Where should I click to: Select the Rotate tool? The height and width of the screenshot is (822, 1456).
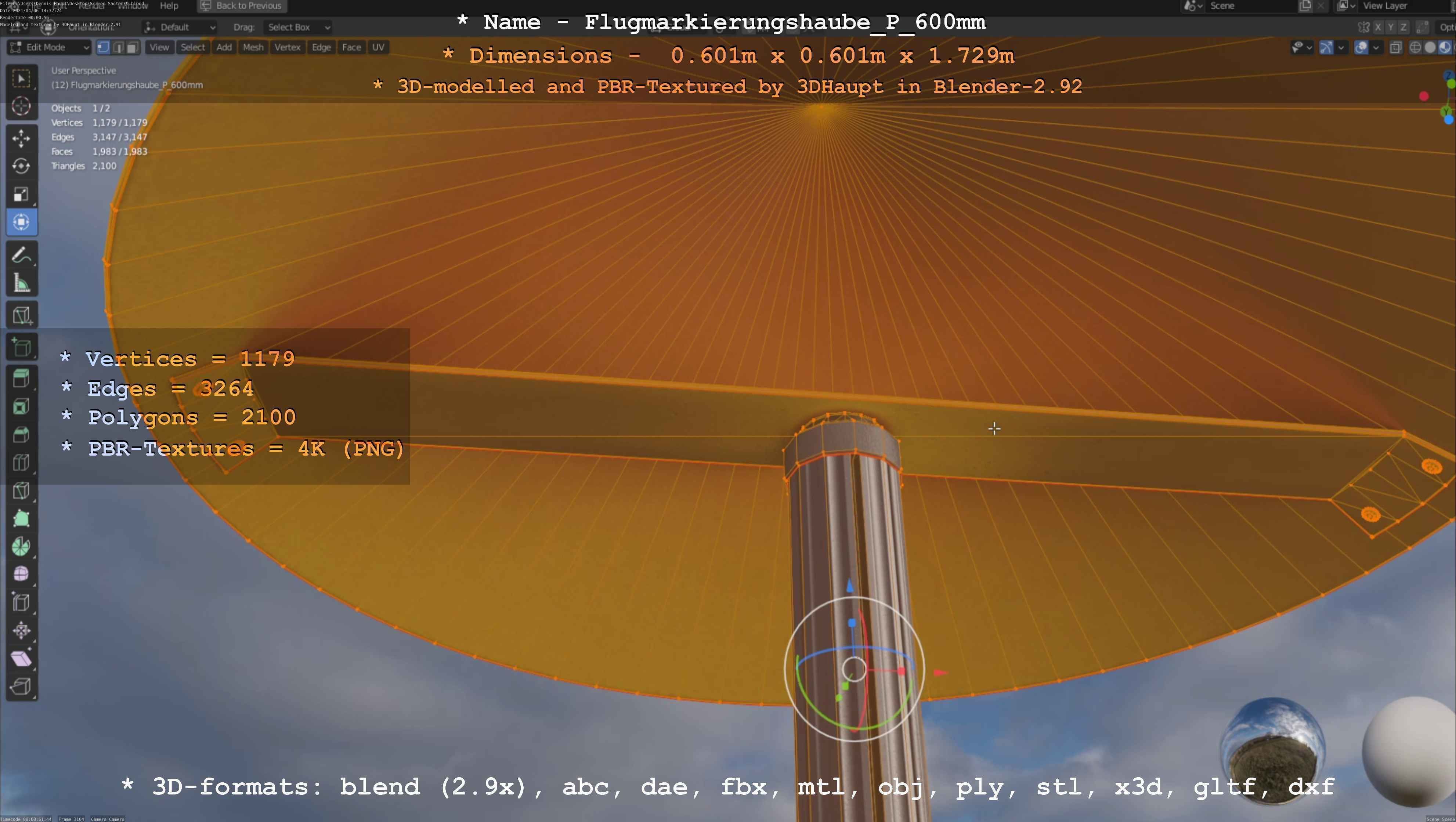pyautogui.click(x=21, y=166)
